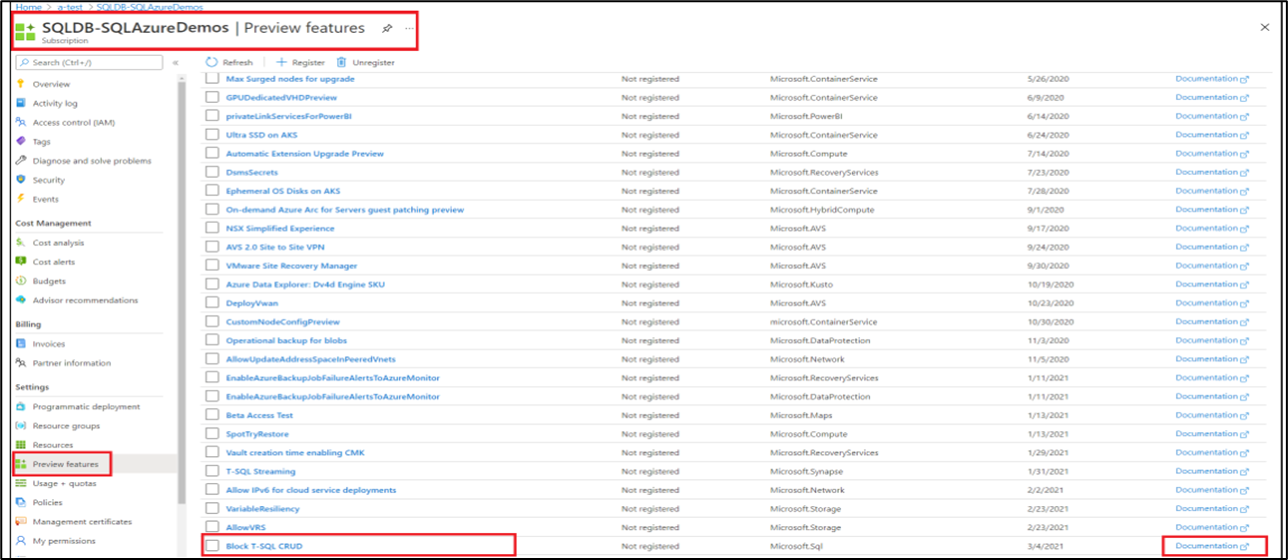Open Overview in the sidebar
The height and width of the screenshot is (560, 1288).
pyautogui.click(x=51, y=84)
